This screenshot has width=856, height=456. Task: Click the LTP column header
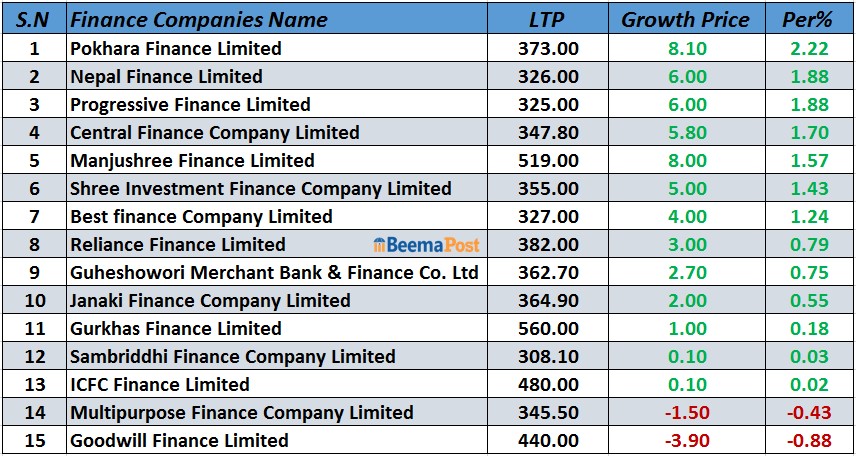click(x=548, y=19)
